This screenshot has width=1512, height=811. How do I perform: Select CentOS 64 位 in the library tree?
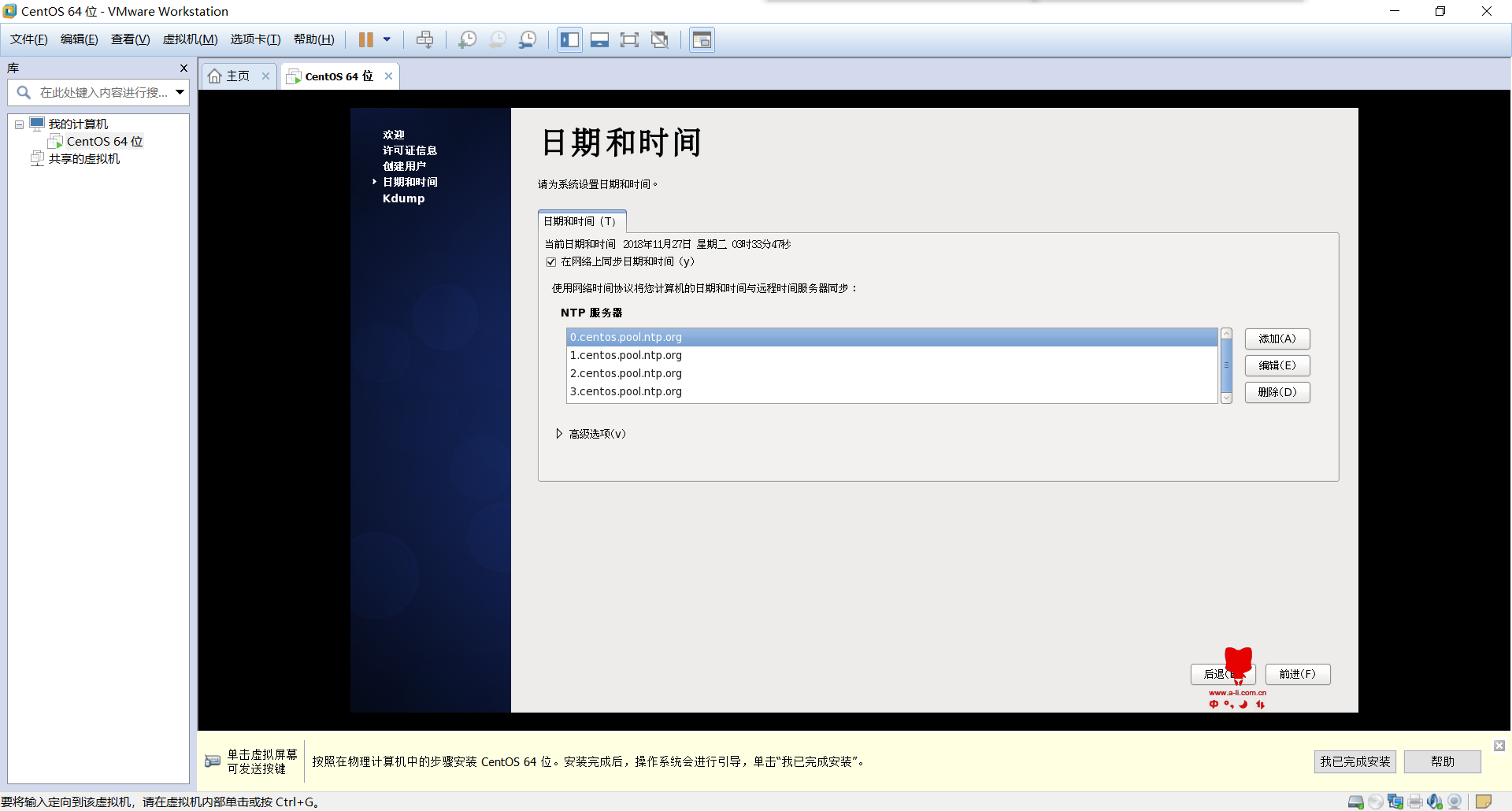[x=105, y=141]
